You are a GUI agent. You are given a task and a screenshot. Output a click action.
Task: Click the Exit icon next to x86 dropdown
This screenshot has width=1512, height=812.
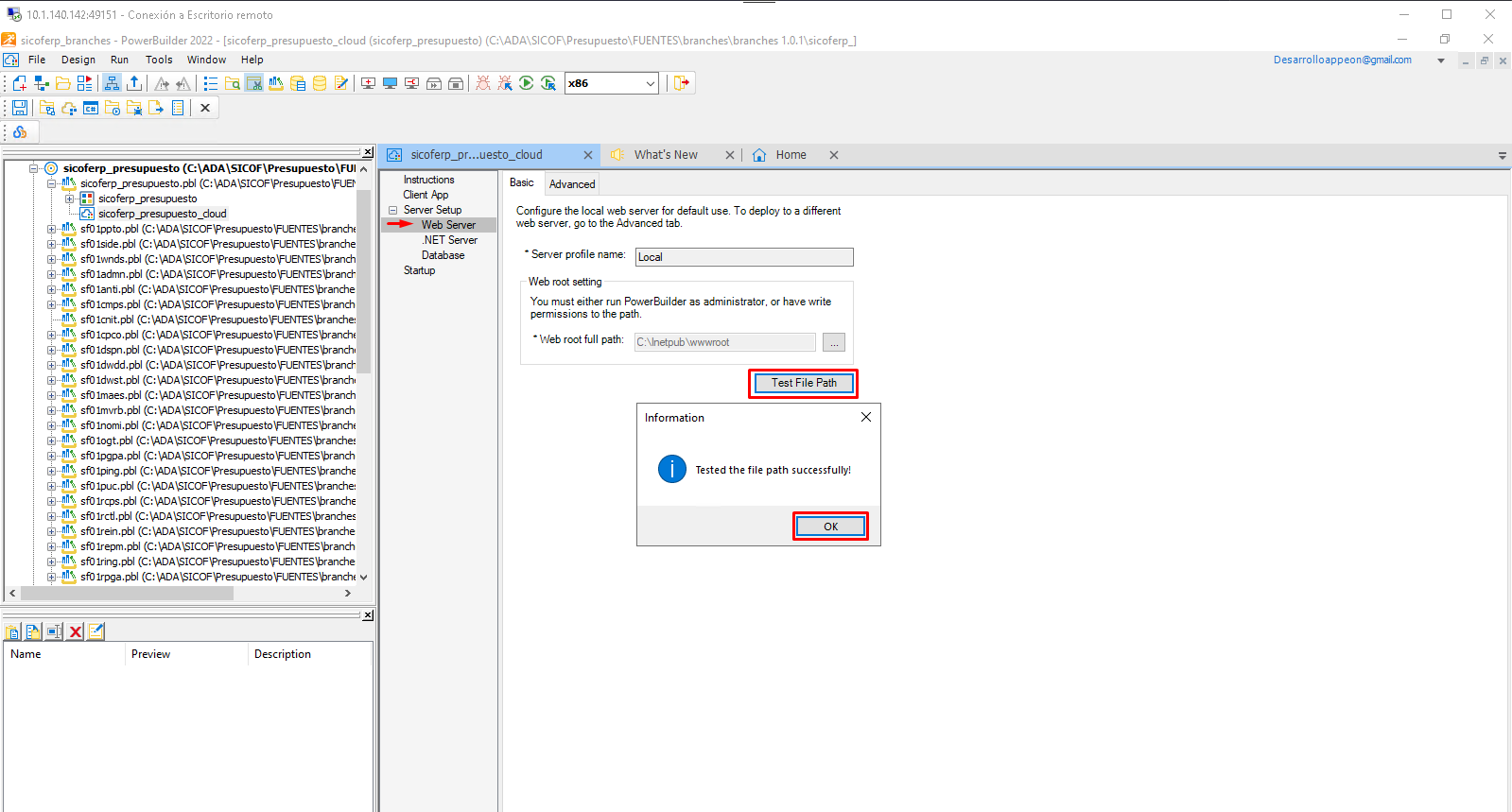click(681, 83)
